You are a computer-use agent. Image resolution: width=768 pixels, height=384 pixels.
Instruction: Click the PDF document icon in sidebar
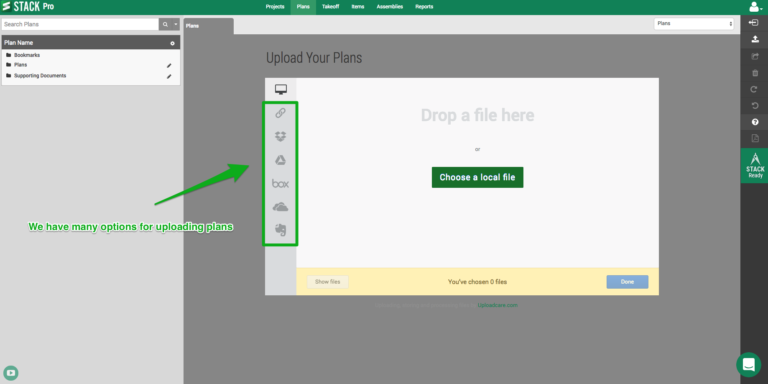[x=755, y=138]
